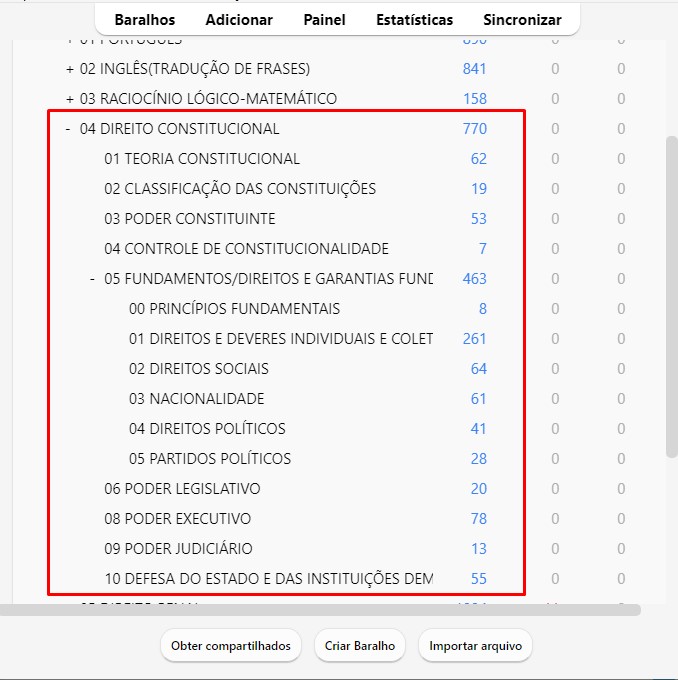This screenshot has height=680, width=678.
Task: Select subdeck 01 TEORIA CONSTITUCIONAL
Action: (x=202, y=159)
